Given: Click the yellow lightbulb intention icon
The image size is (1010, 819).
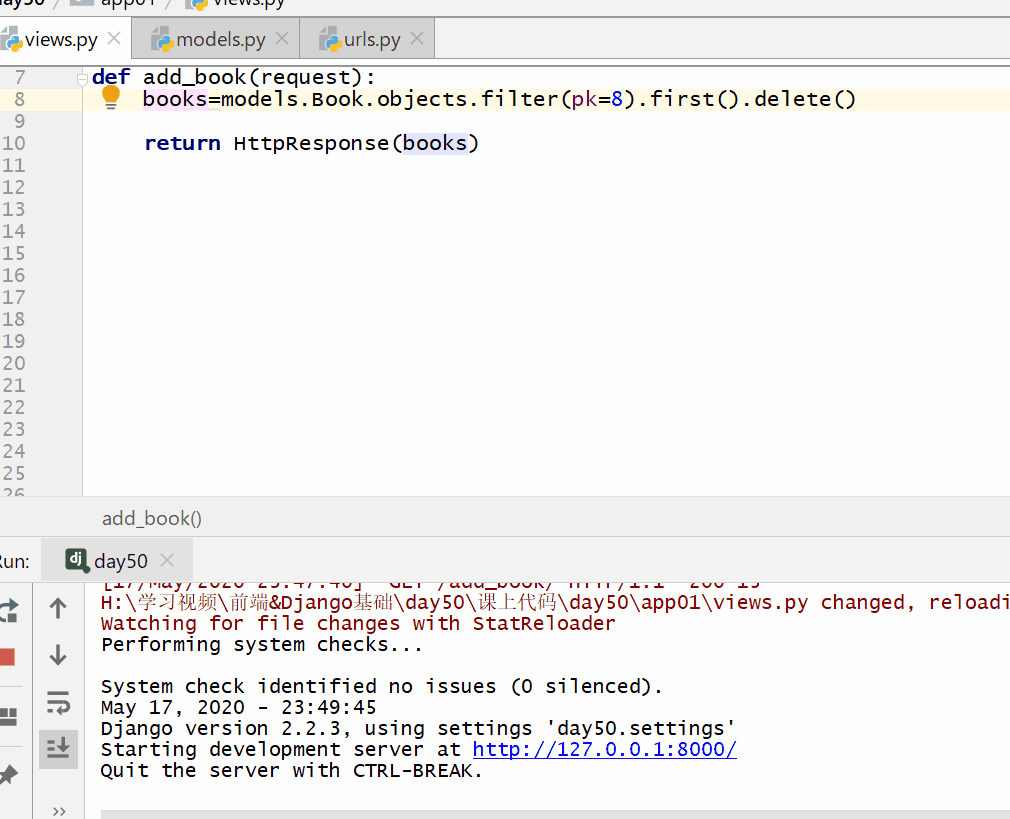Looking at the screenshot, I should pyautogui.click(x=111, y=97).
